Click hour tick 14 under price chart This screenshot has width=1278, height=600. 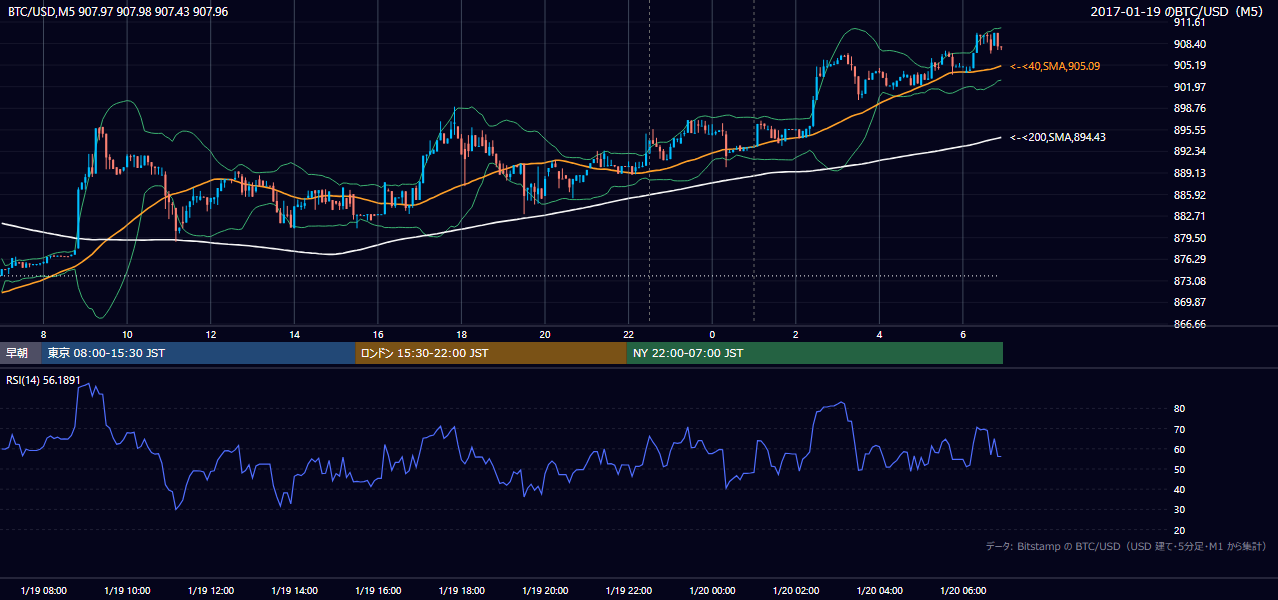[294, 334]
